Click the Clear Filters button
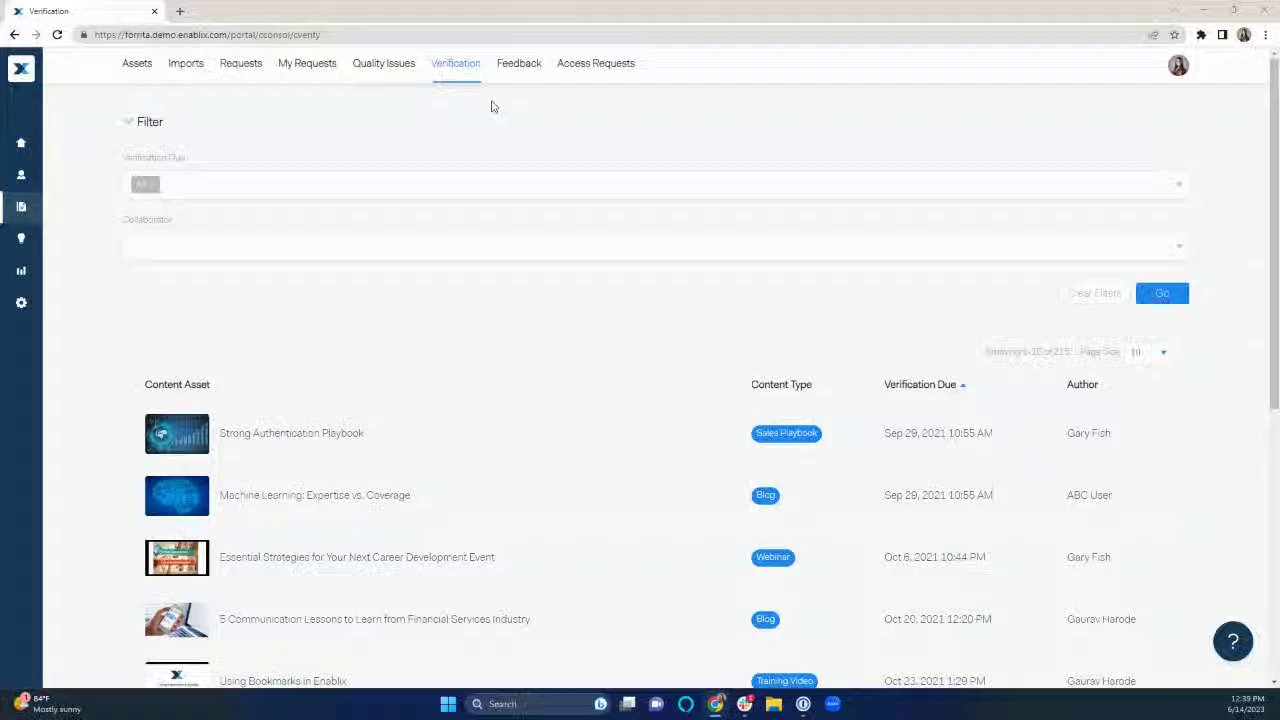This screenshot has width=1280, height=720. tap(1095, 293)
